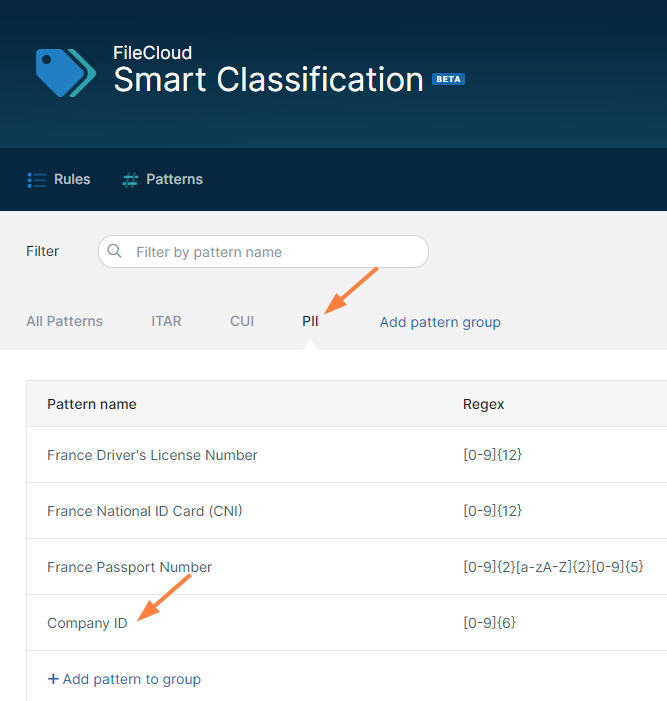Screen dimensions: 667x701
Task: Select France Driver's License Number row
Action: point(152,455)
